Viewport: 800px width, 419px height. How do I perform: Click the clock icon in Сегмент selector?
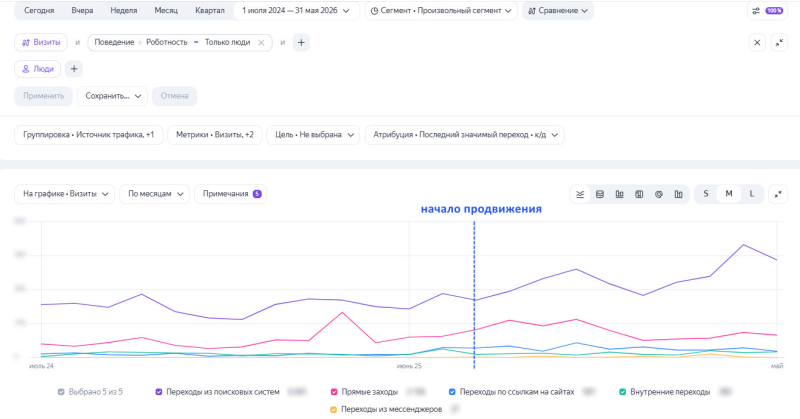tap(374, 11)
